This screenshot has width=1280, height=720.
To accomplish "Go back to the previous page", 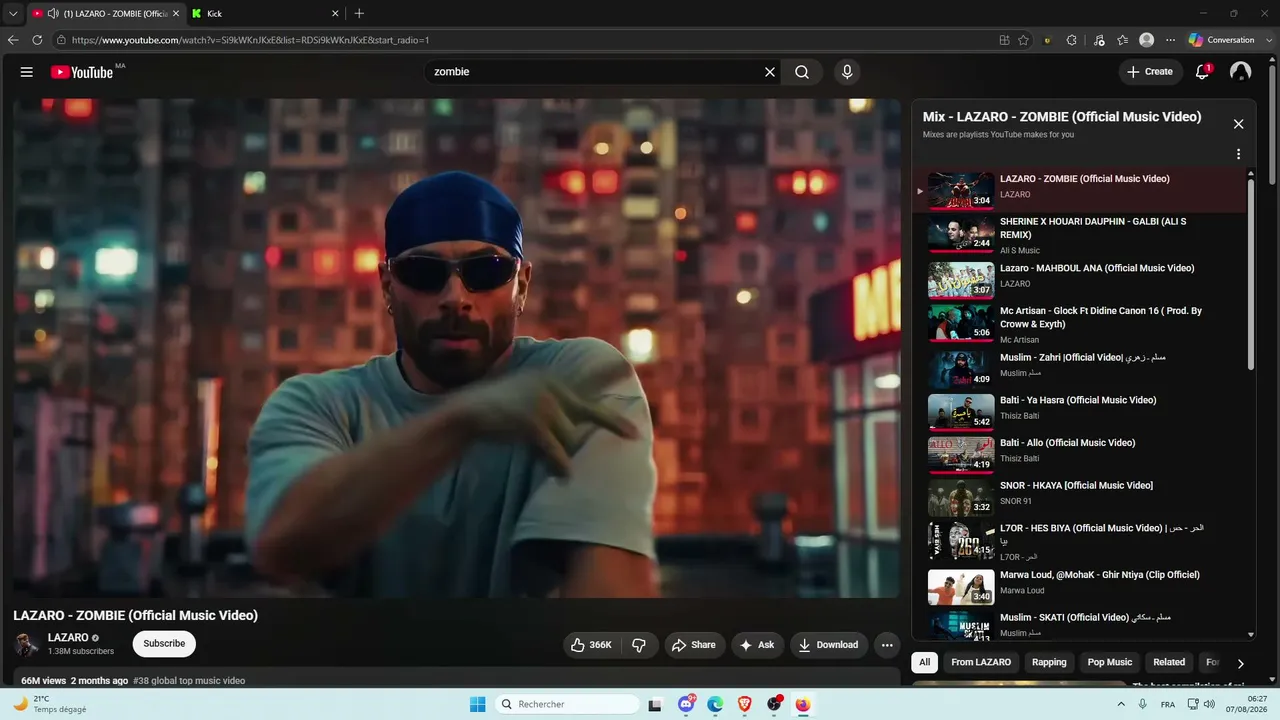I will (x=13, y=40).
